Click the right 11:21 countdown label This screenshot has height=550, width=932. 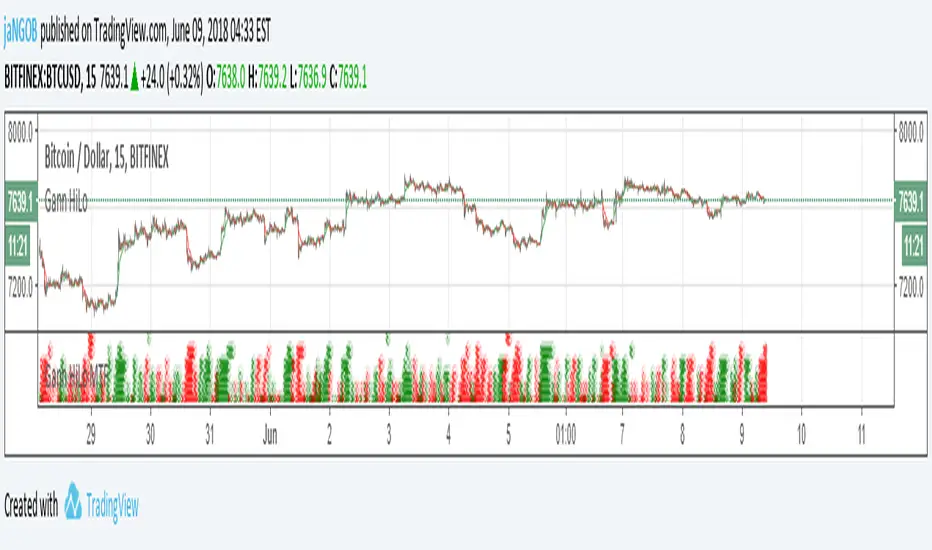pos(914,244)
